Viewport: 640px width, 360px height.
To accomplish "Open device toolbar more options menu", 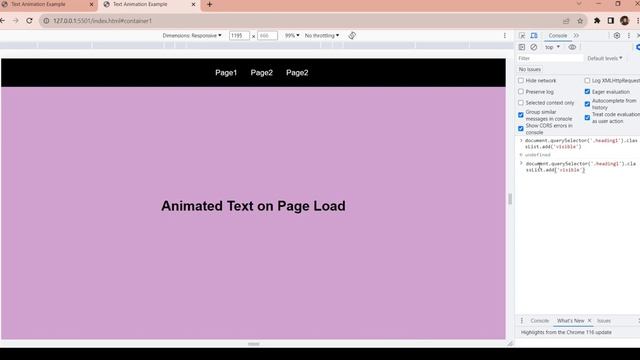I will pos(504,36).
